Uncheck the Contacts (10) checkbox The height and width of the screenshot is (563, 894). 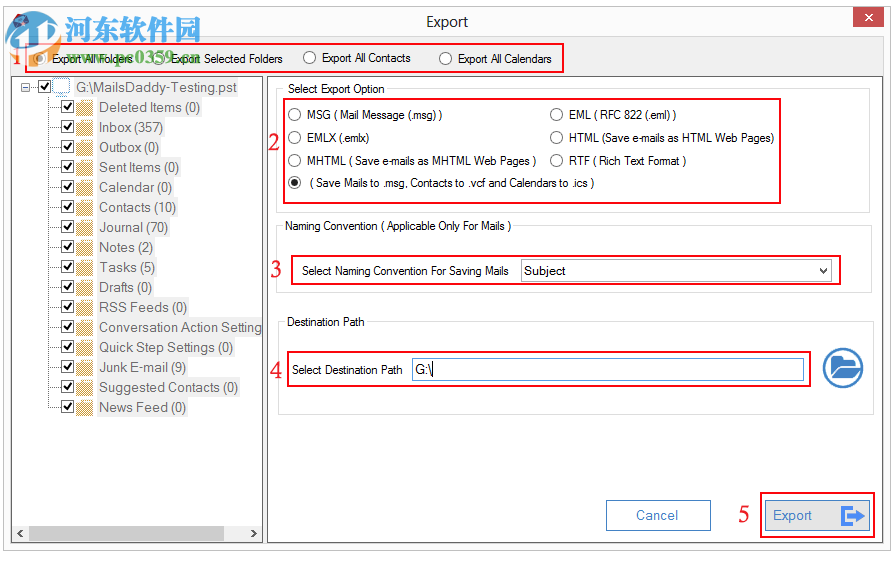(x=67, y=206)
